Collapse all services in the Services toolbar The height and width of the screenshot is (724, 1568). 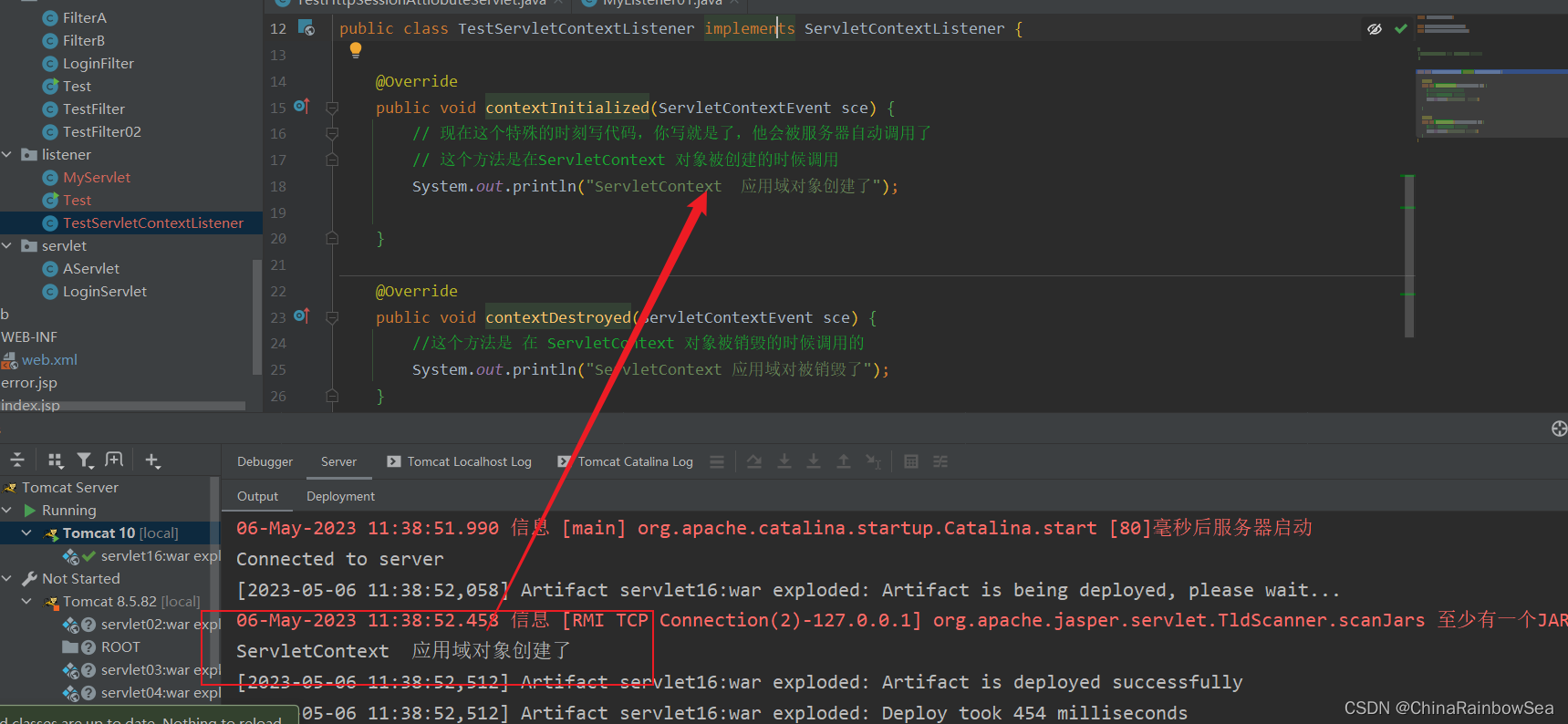(17, 460)
